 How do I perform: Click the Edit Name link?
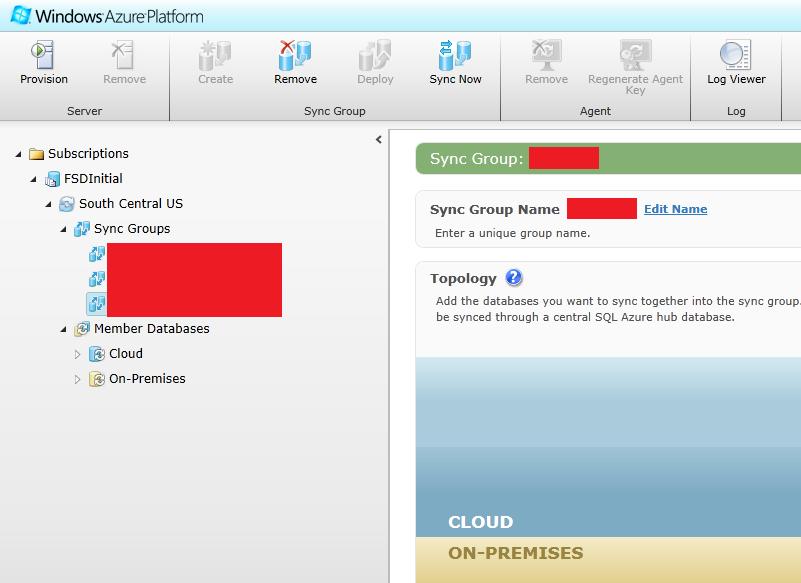(675, 209)
